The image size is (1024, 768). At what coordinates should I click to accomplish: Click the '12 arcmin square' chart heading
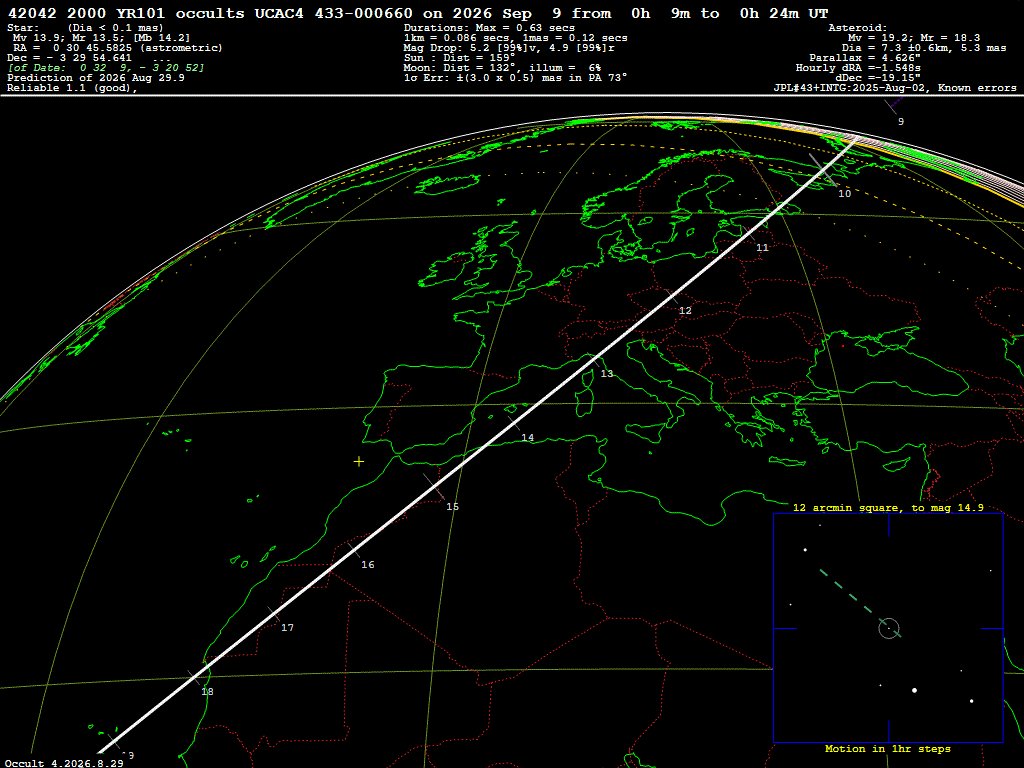(x=888, y=507)
